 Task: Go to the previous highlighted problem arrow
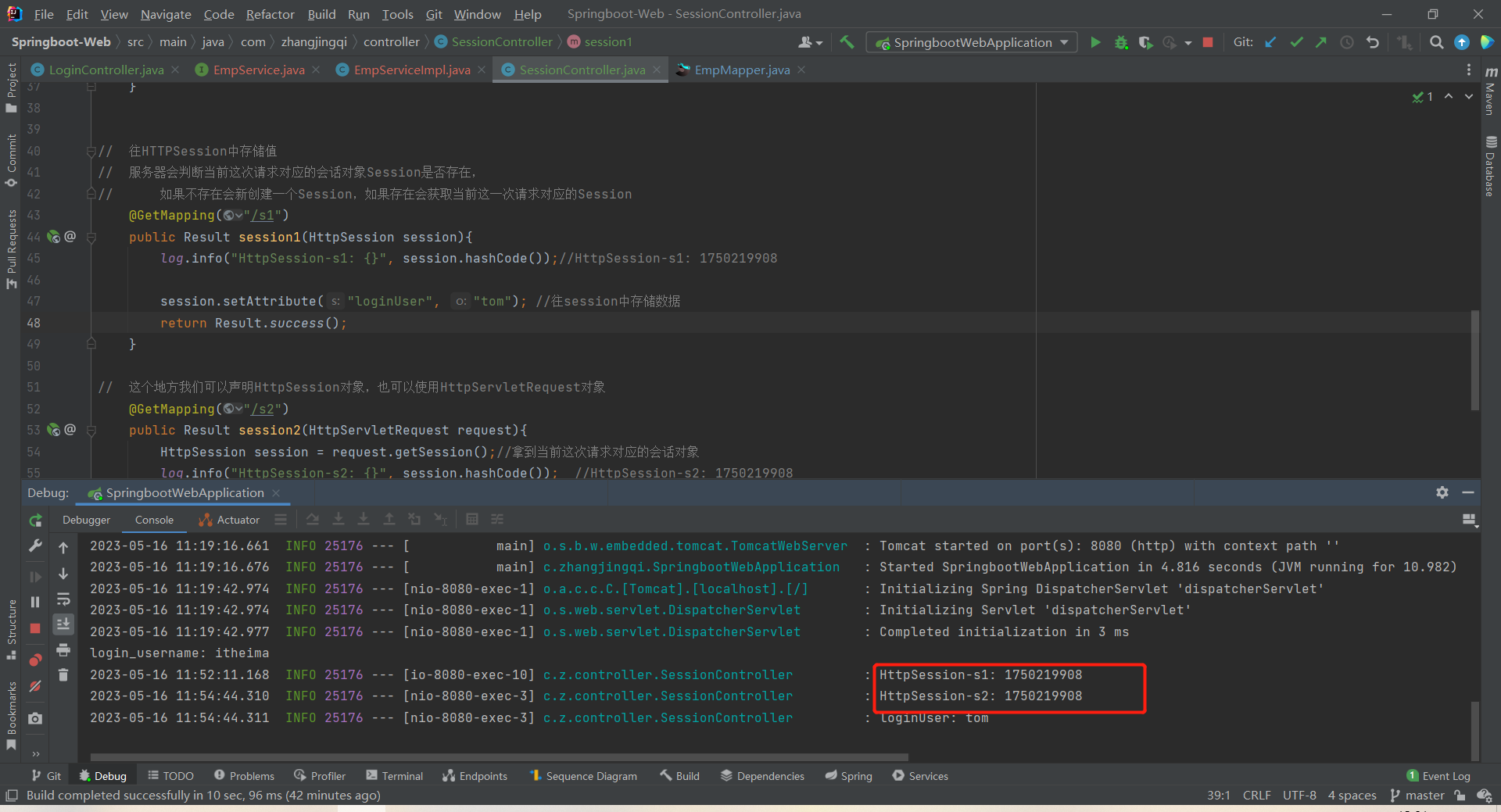click(1449, 96)
